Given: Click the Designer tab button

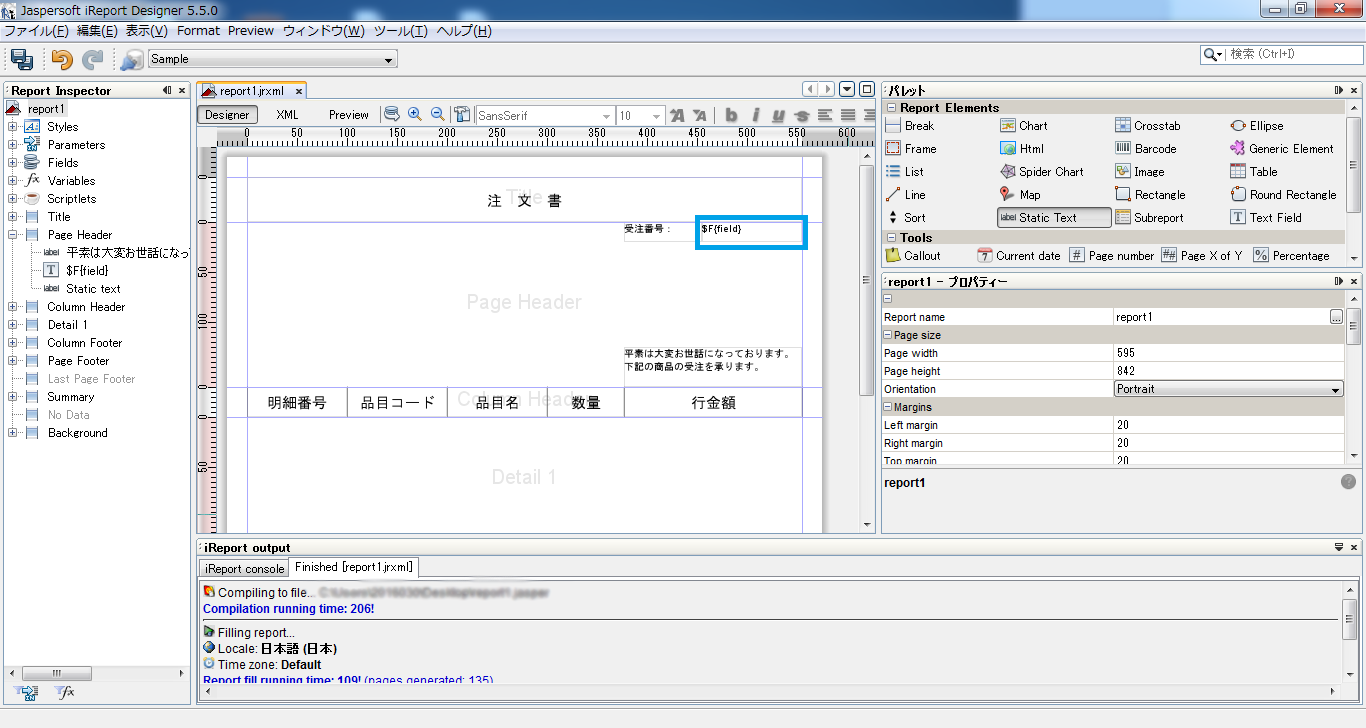Looking at the screenshot, I should pyautogui.click(x=226, y=113).
